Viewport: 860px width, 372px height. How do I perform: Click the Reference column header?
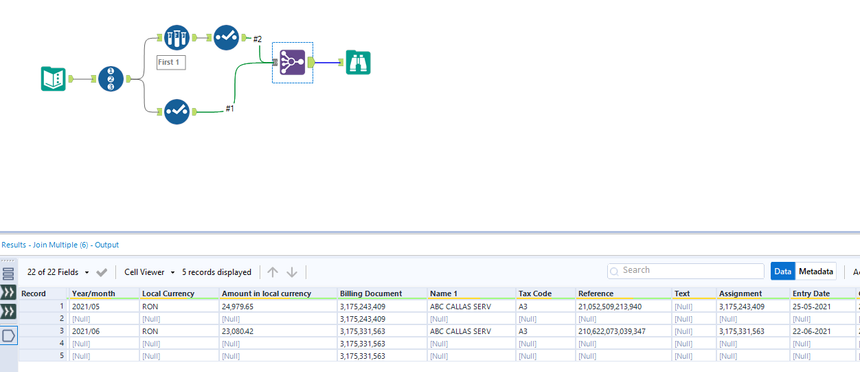click(624, 294)
